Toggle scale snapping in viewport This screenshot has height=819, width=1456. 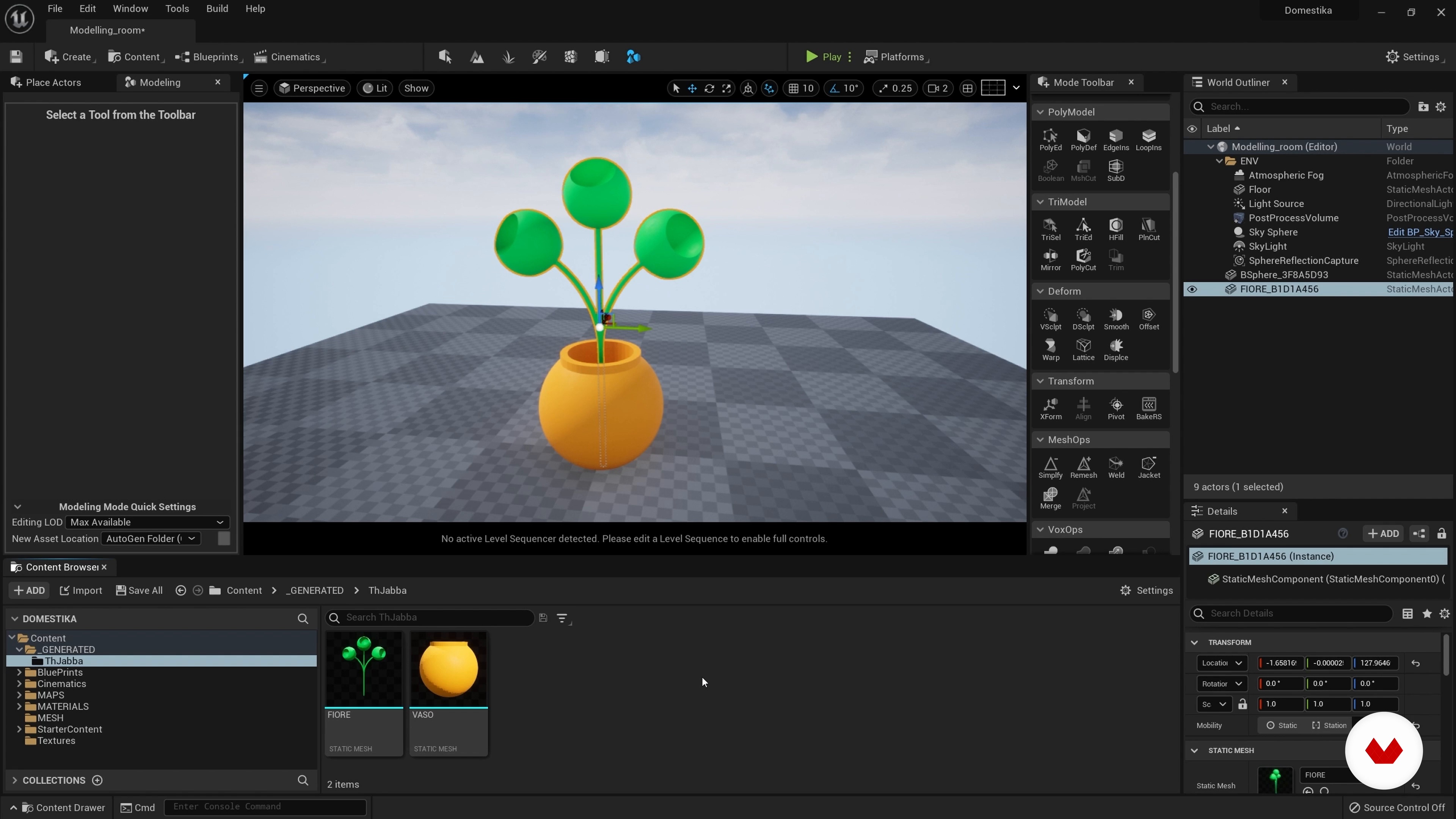tap(883, 88)
